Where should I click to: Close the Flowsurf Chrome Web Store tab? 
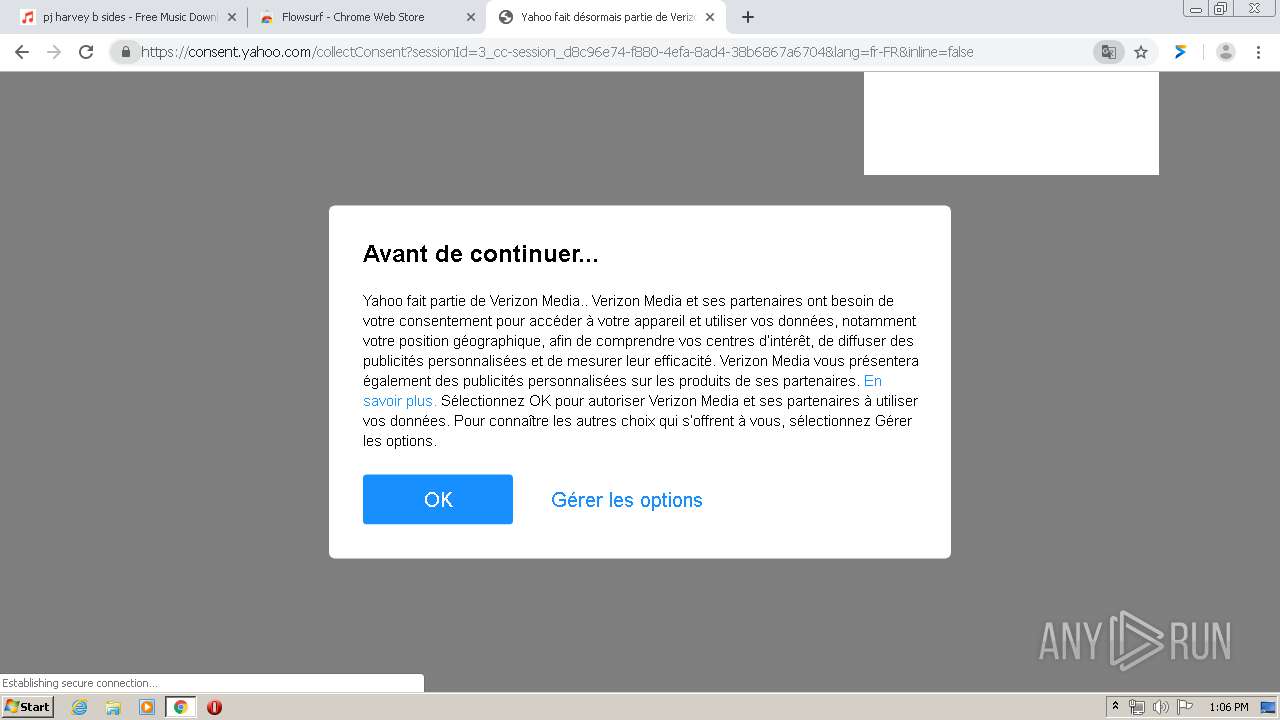click(x=471, y=17)
